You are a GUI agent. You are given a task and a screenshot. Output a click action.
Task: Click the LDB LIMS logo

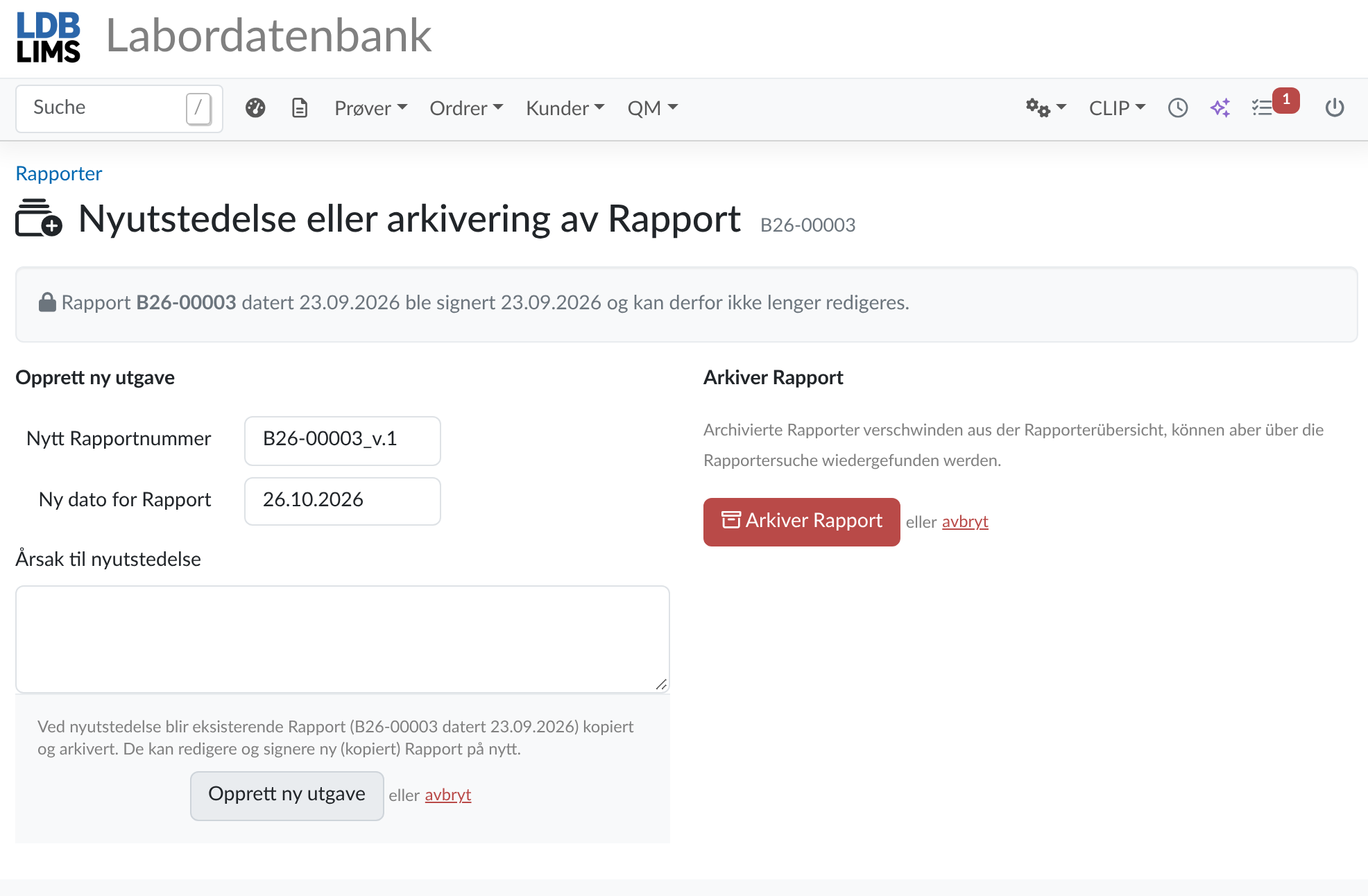(49, 37)
